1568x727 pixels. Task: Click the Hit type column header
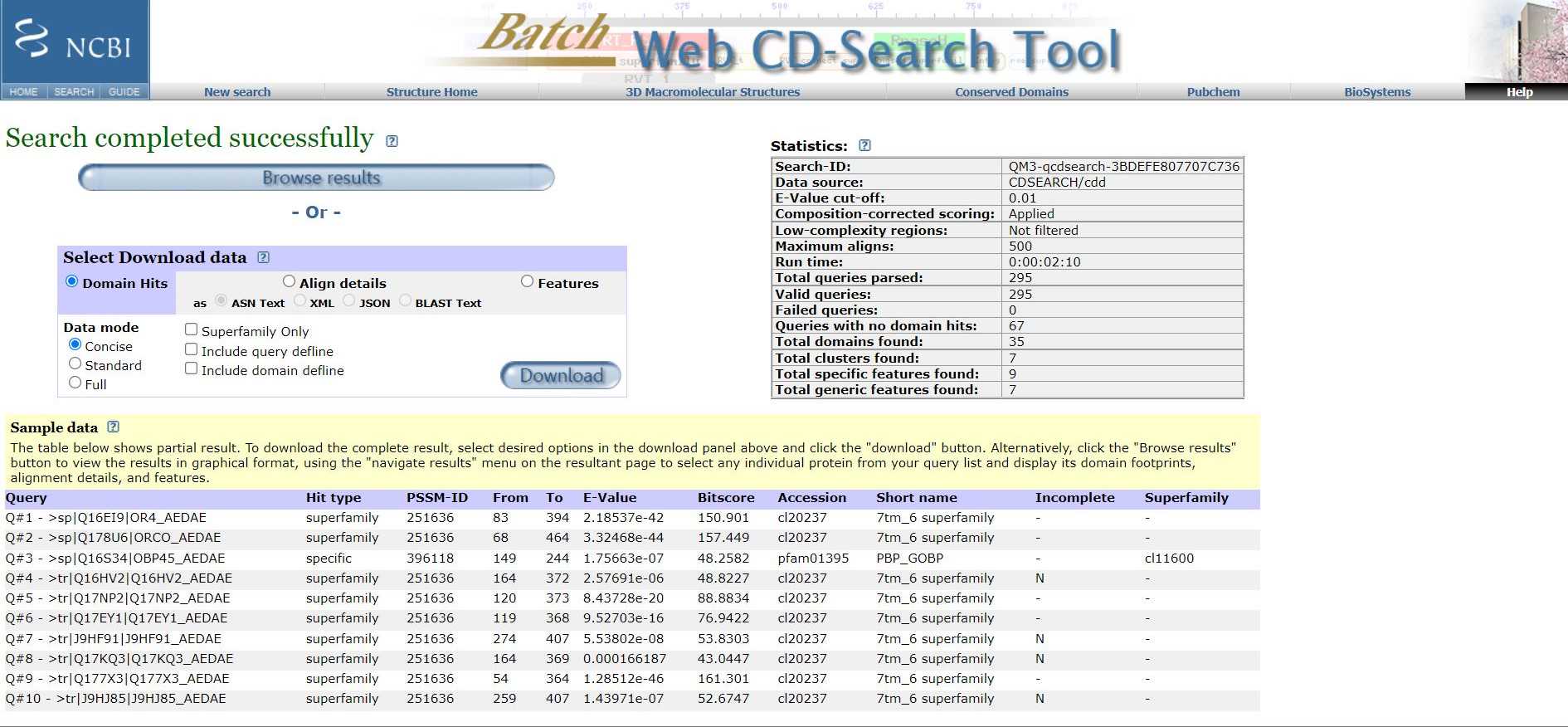333,498
